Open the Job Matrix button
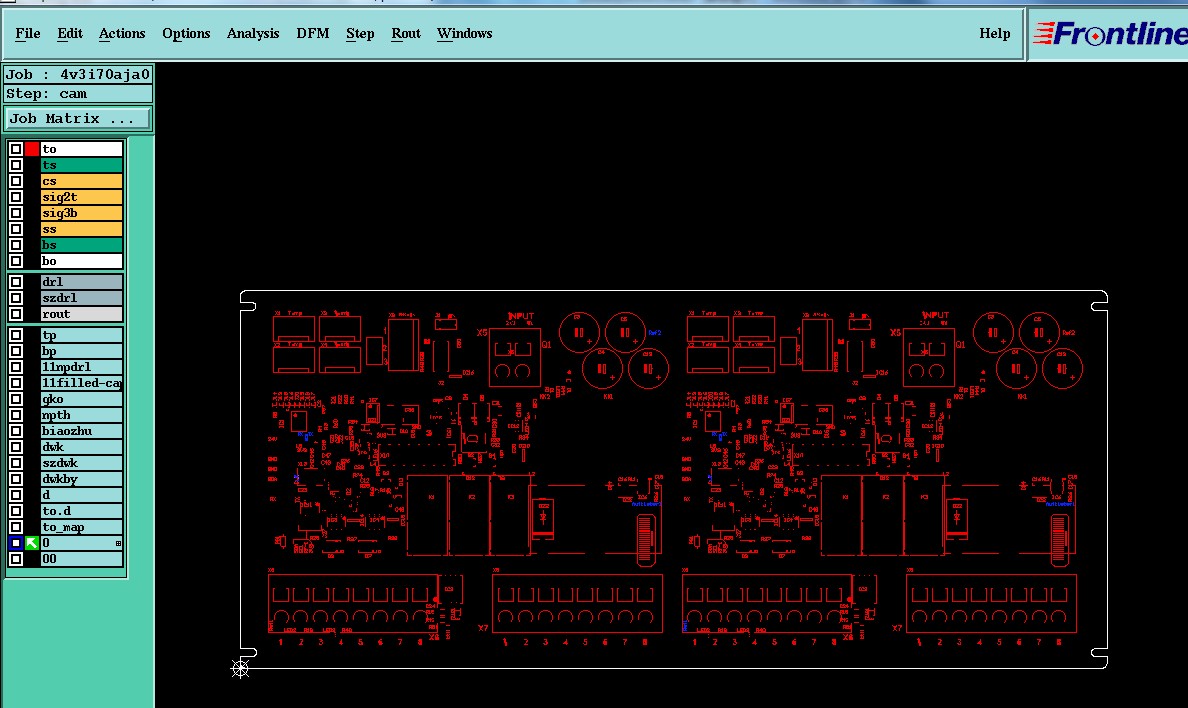Screen dimensions: 1188x708 (x=78, y=119)
